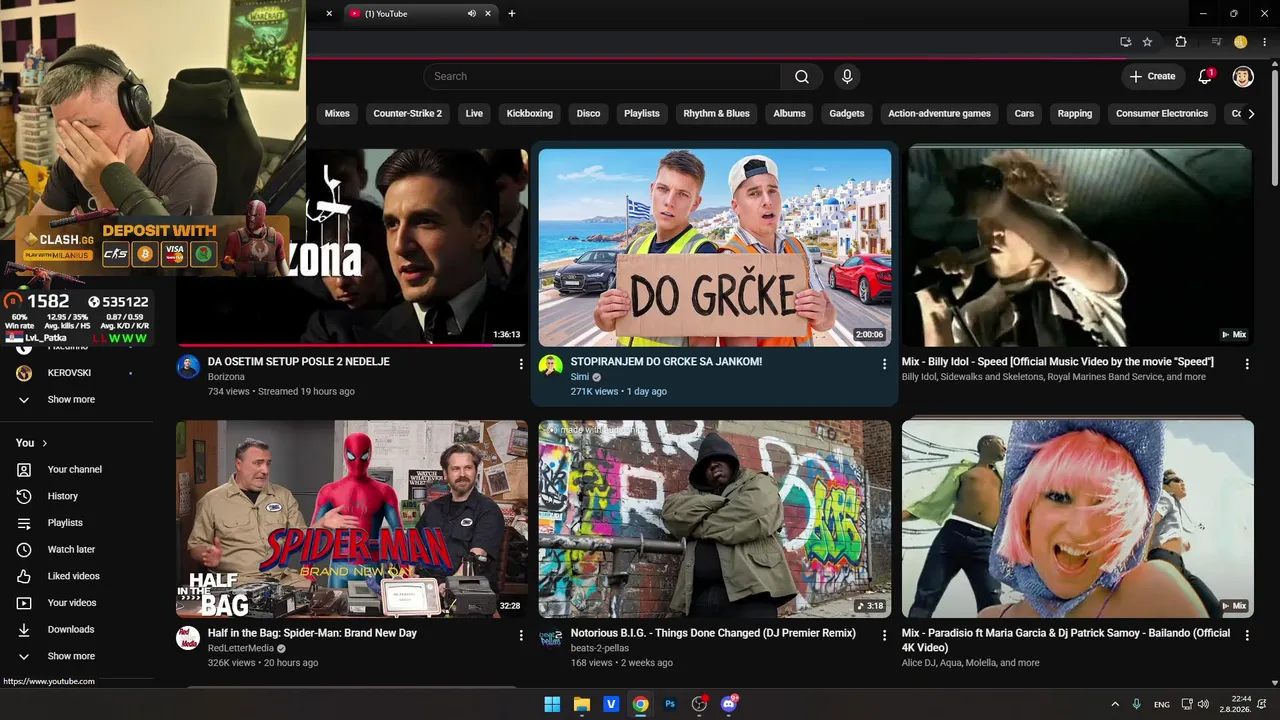1280x720 pixels.
Task: Open Simi channel avatar
Action: click(551, 367)
